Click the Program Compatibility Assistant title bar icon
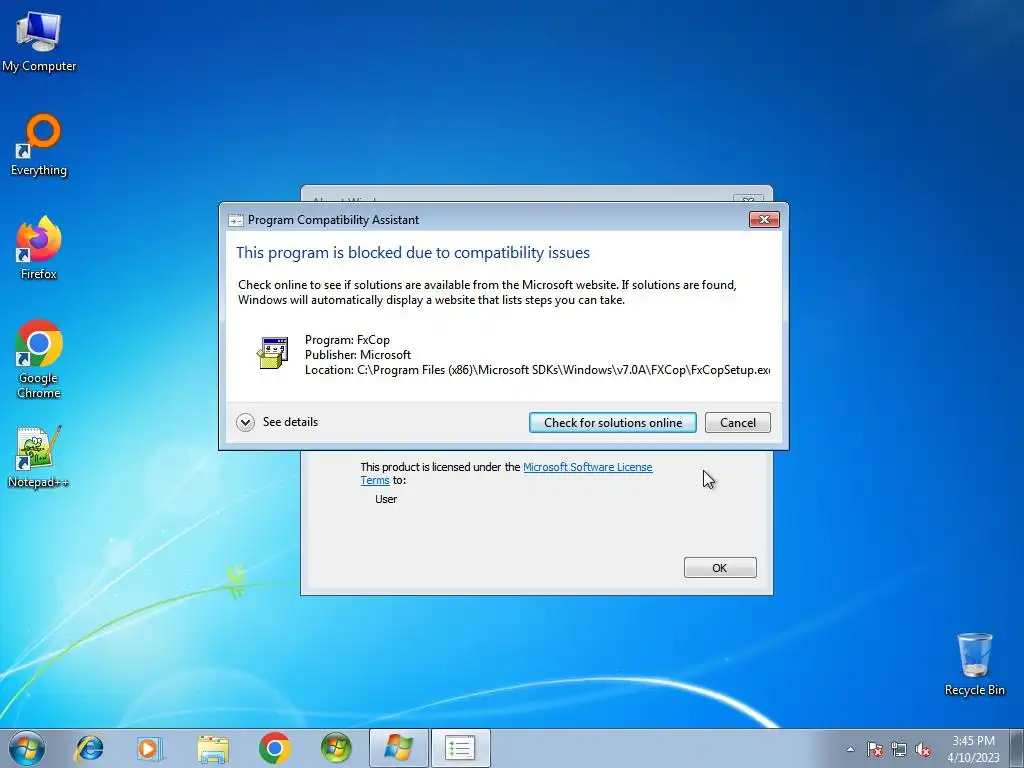 tap(235, 220)
